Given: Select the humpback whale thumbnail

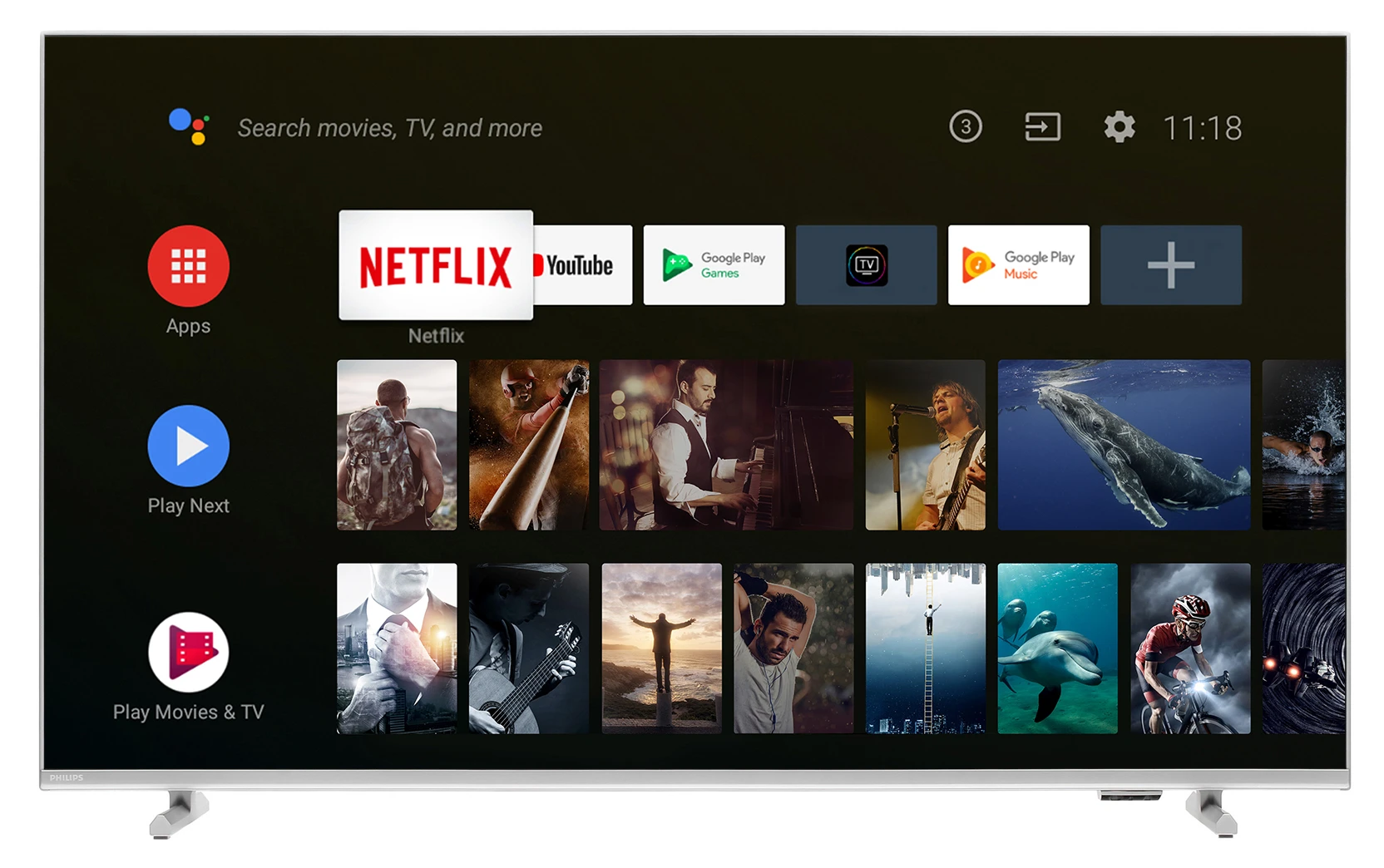Looking at the screenshot, I should (1124, 445).
